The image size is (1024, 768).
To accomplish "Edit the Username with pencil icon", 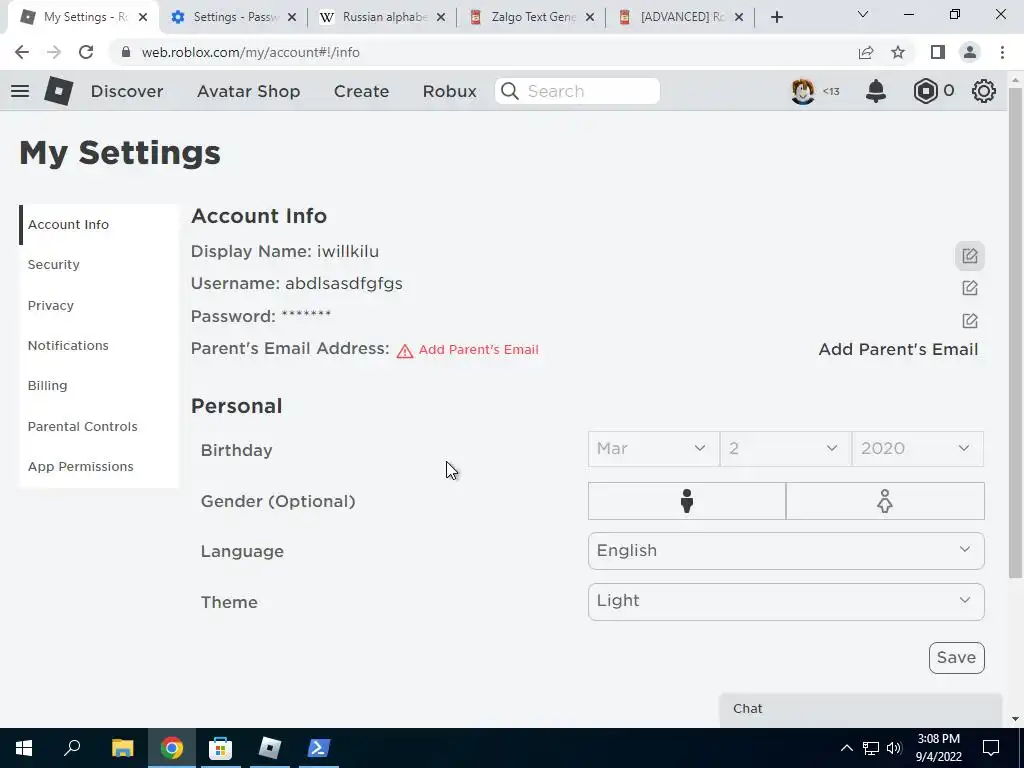I will point(970,288).
